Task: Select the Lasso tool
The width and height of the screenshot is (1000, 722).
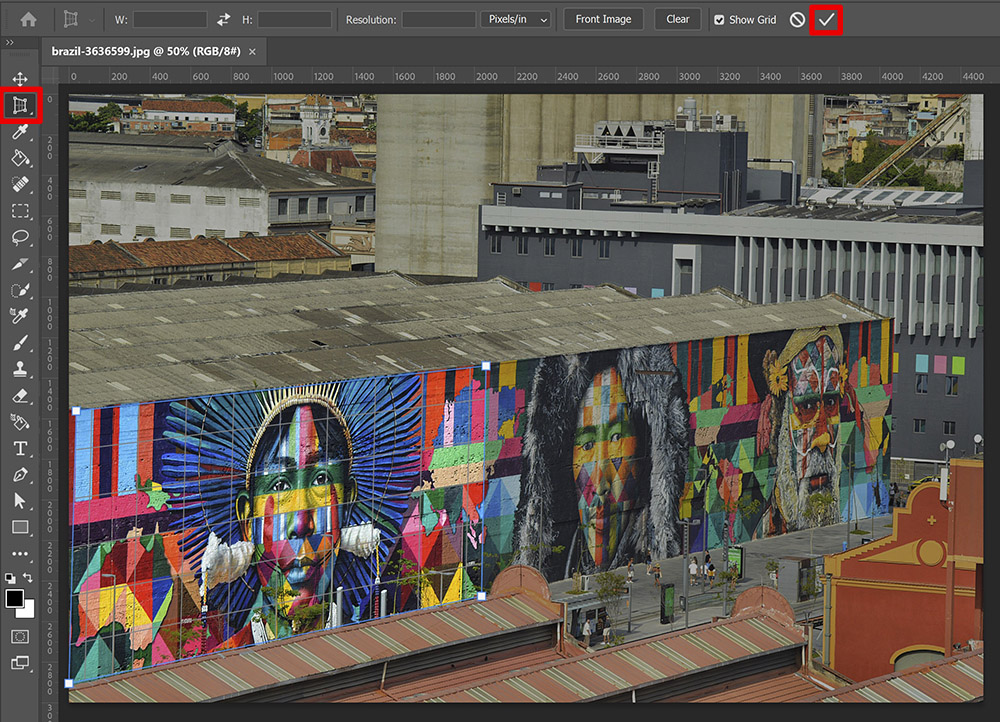Action: coord(20,238)
